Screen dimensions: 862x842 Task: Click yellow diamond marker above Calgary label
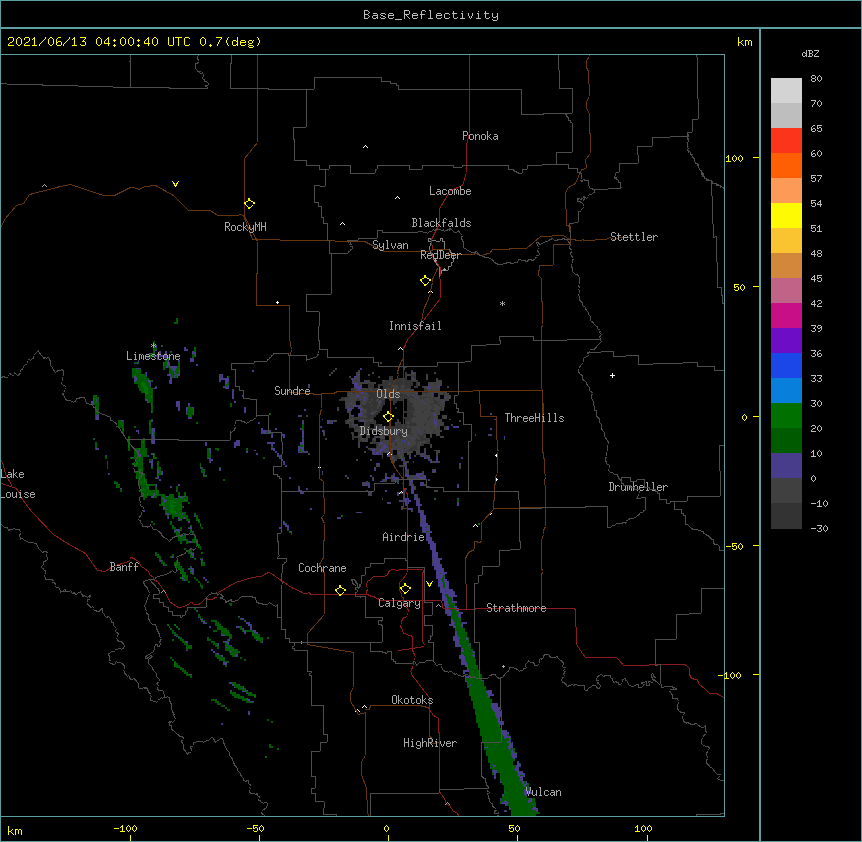(405, 589)
